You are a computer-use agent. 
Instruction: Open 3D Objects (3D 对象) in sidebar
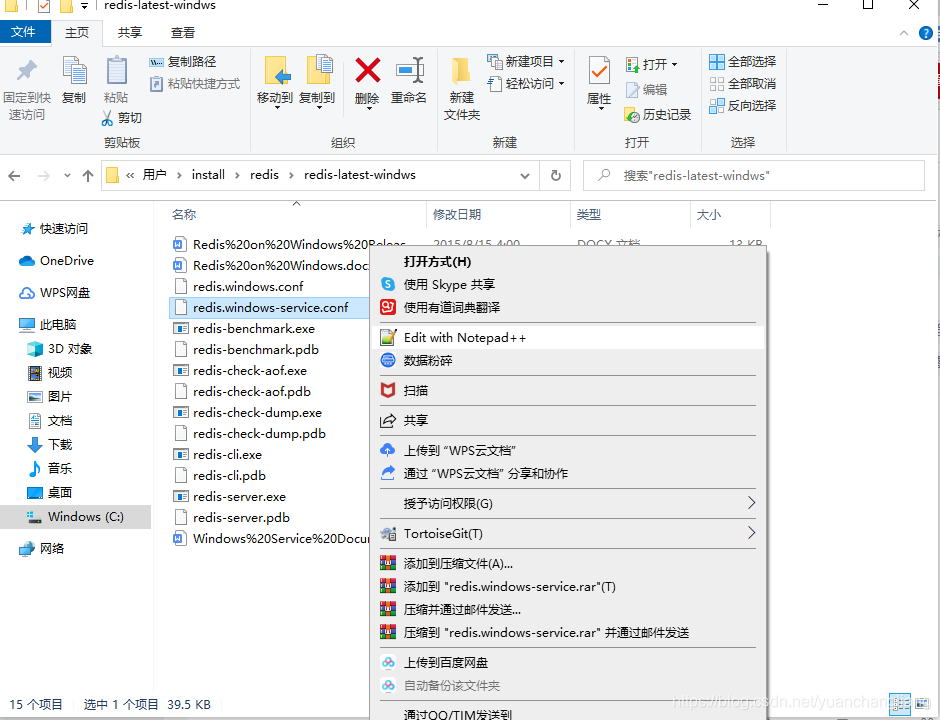[60, 348]
